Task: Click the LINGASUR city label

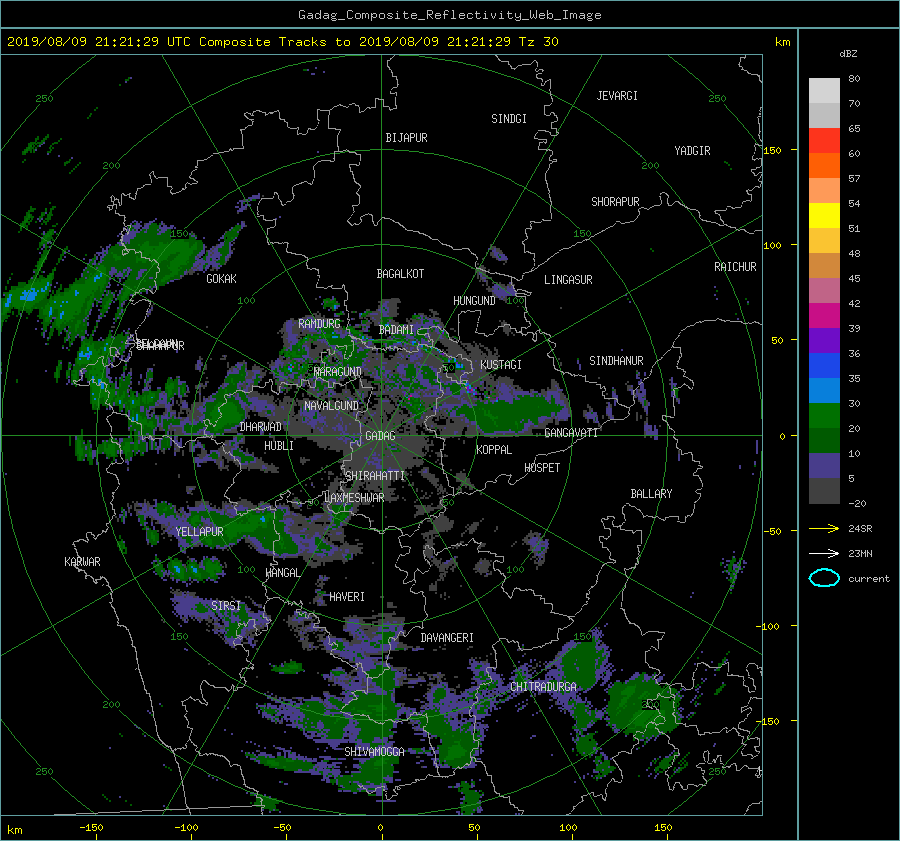Action: tap(568, 280)
